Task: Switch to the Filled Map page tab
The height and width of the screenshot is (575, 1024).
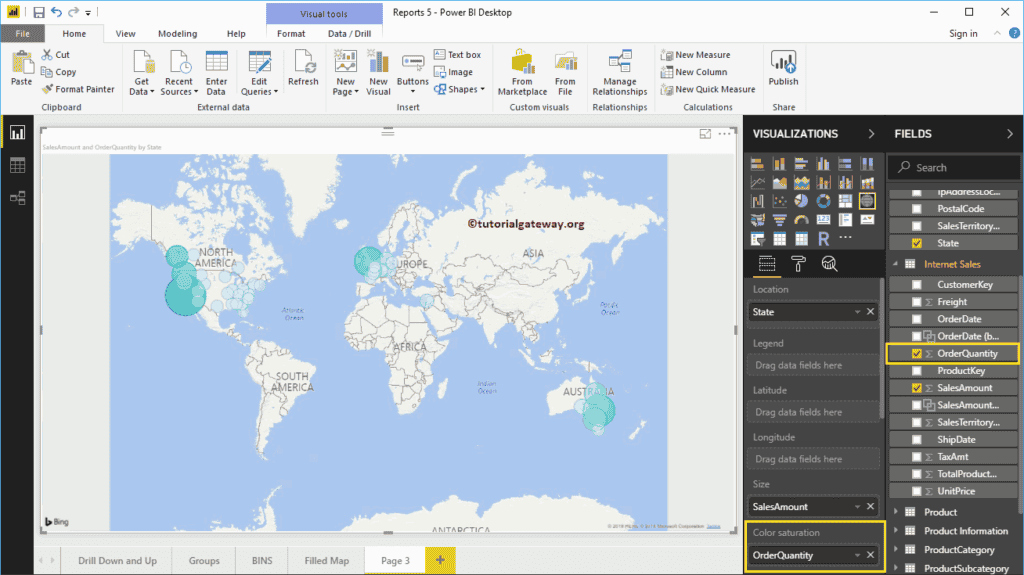Action: point(326,561)
